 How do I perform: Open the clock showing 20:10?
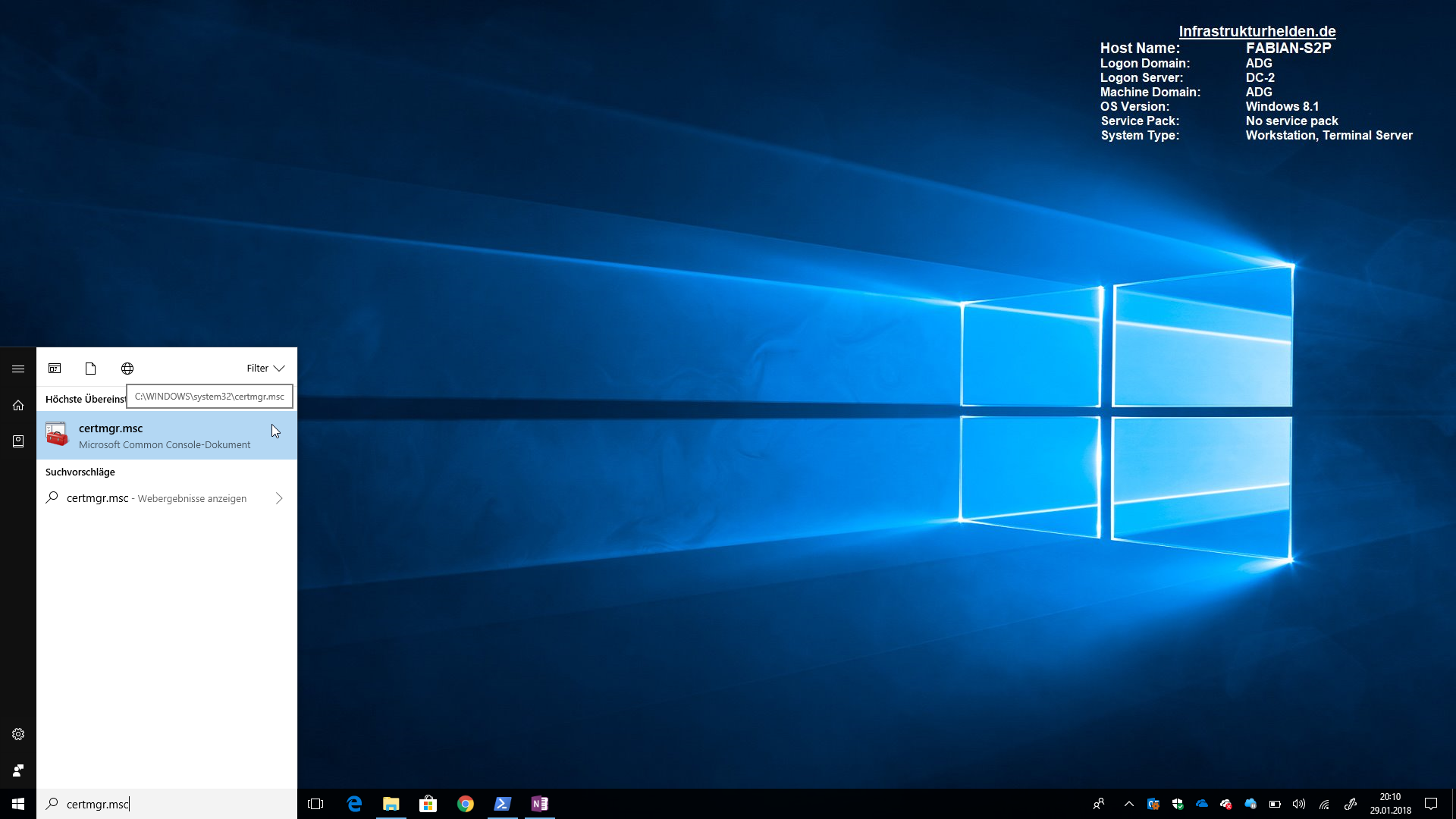(1390, 804)
